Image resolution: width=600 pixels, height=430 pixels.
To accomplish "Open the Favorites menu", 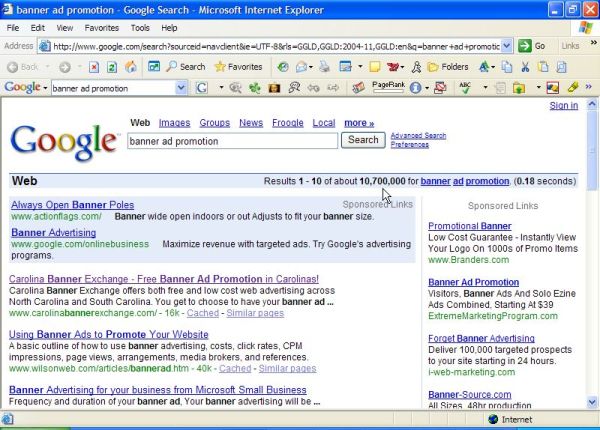I will (102, 28).
